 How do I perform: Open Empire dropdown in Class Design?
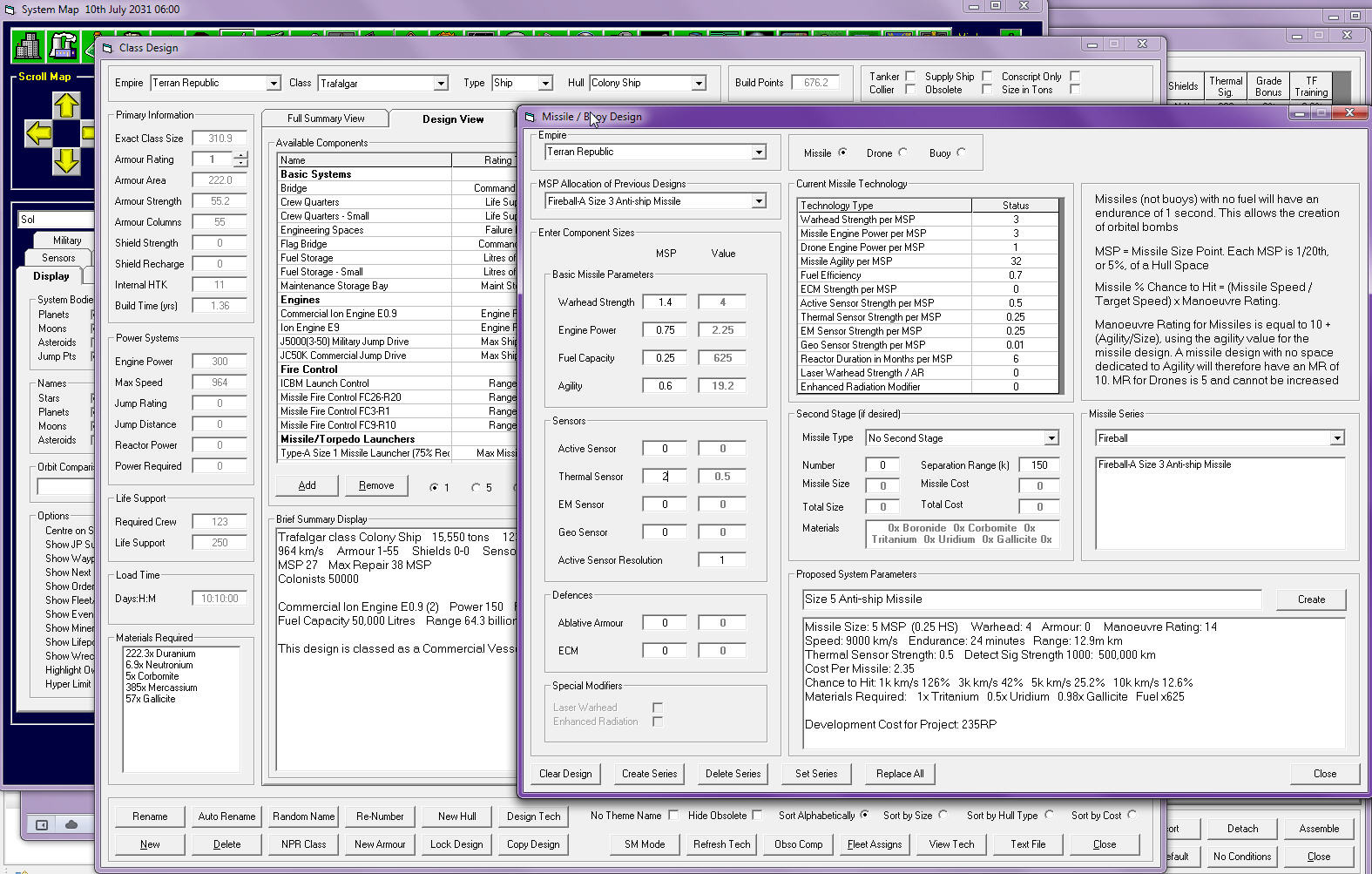point(274,84)
